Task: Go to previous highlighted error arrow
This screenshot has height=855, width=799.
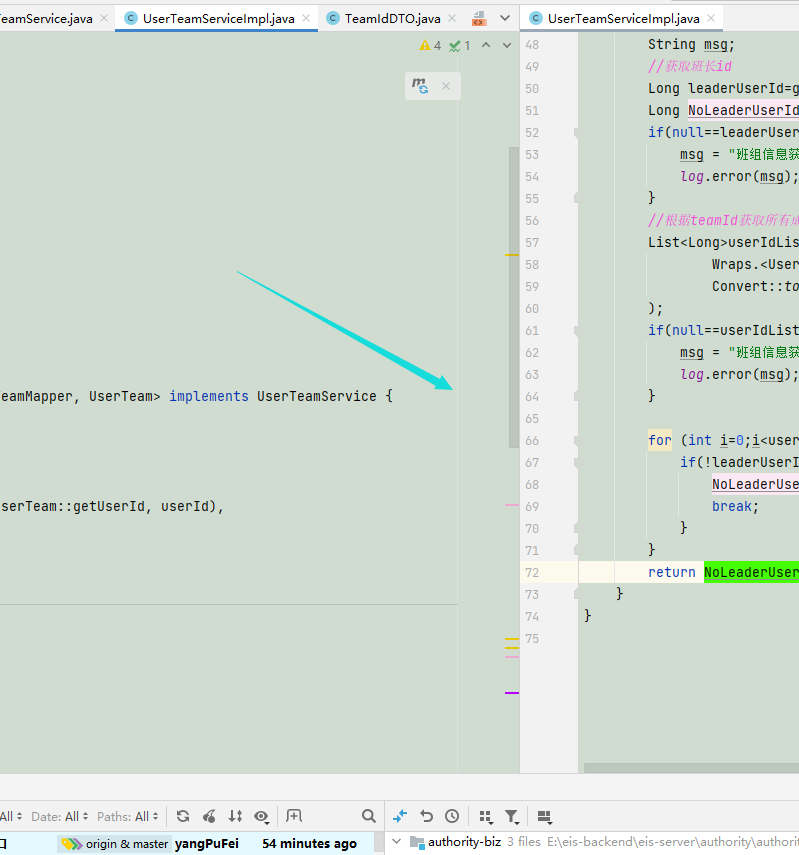Action: click(486, 45)
